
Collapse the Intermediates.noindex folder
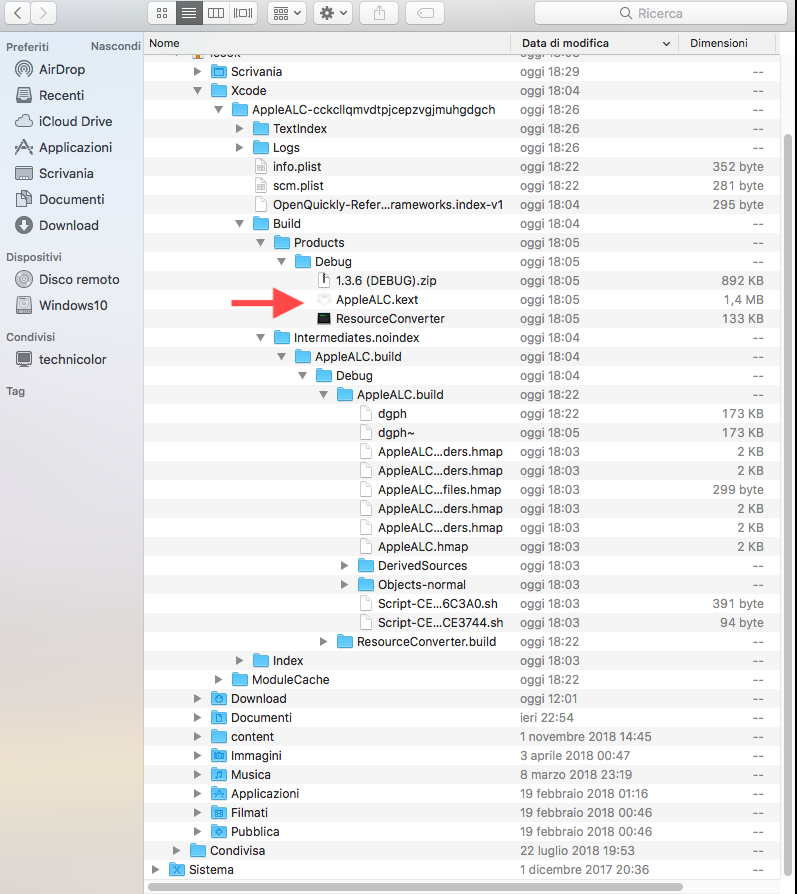pos(261,338)
